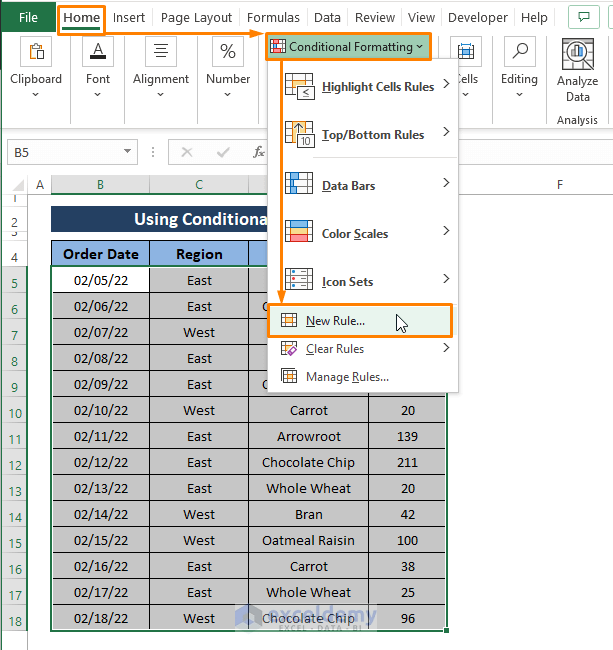Select column F header
The width and height of the screenshot is (613, 650).
click(x=560, y=185)
